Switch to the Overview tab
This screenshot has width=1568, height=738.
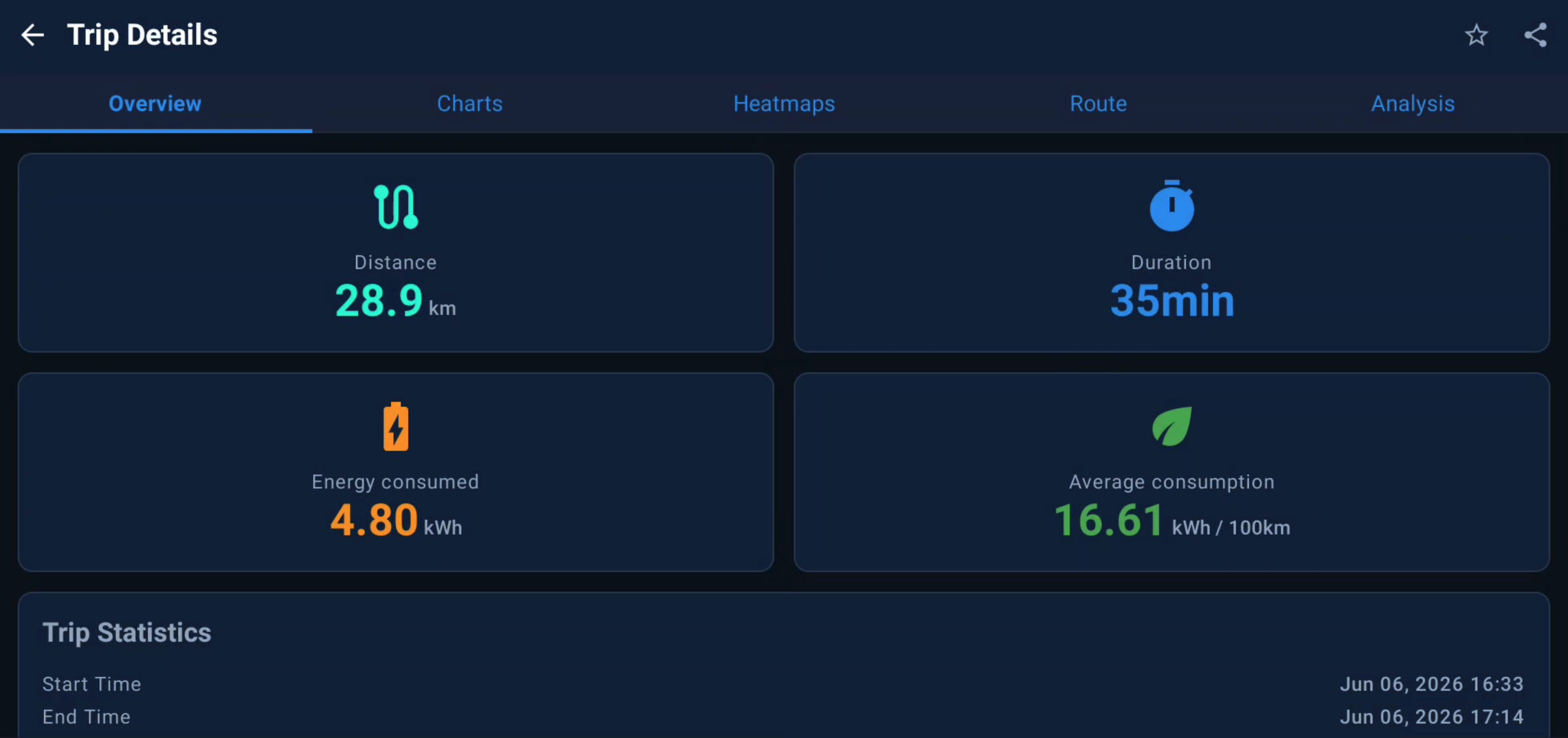(155, 103)
